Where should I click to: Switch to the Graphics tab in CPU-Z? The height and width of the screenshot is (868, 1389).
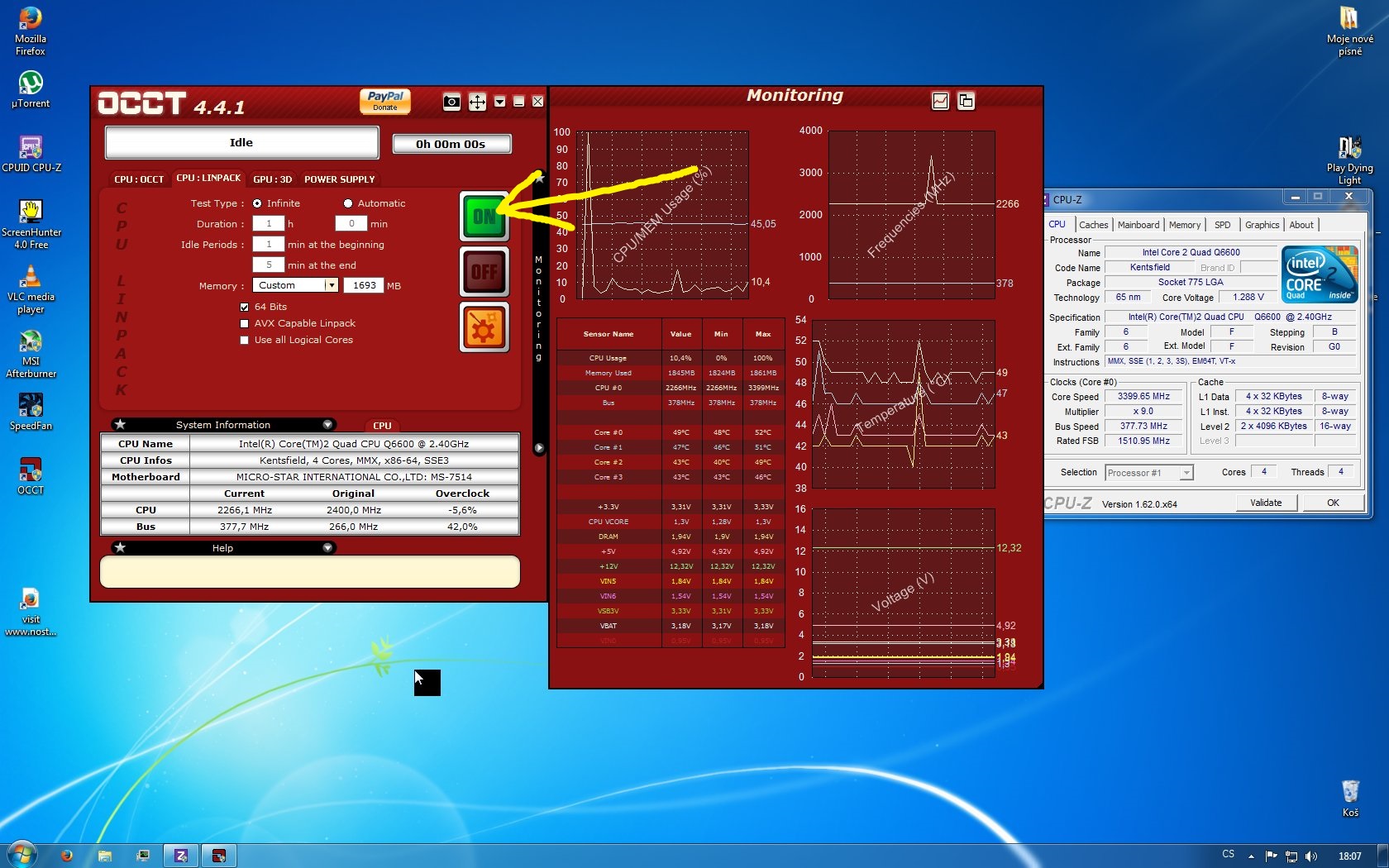point(1262,225)
